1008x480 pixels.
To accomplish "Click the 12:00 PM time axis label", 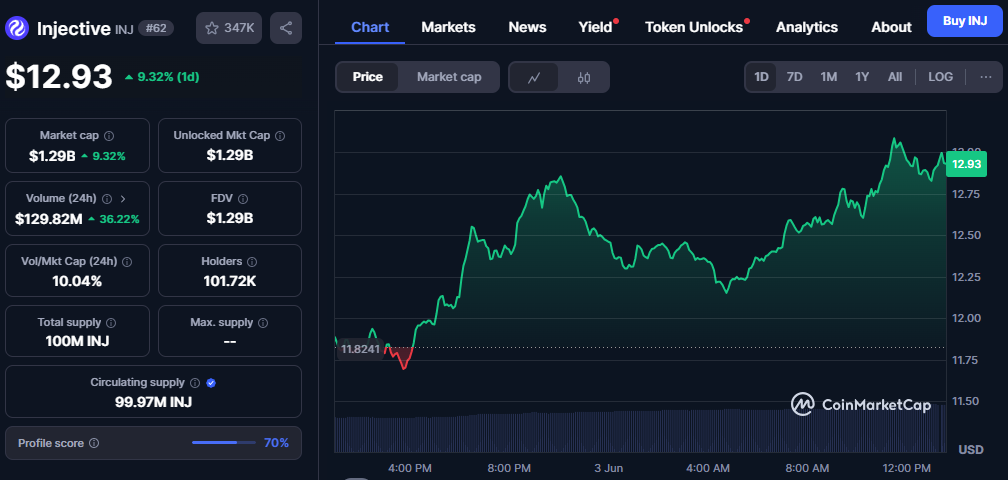I will point(906,468).
